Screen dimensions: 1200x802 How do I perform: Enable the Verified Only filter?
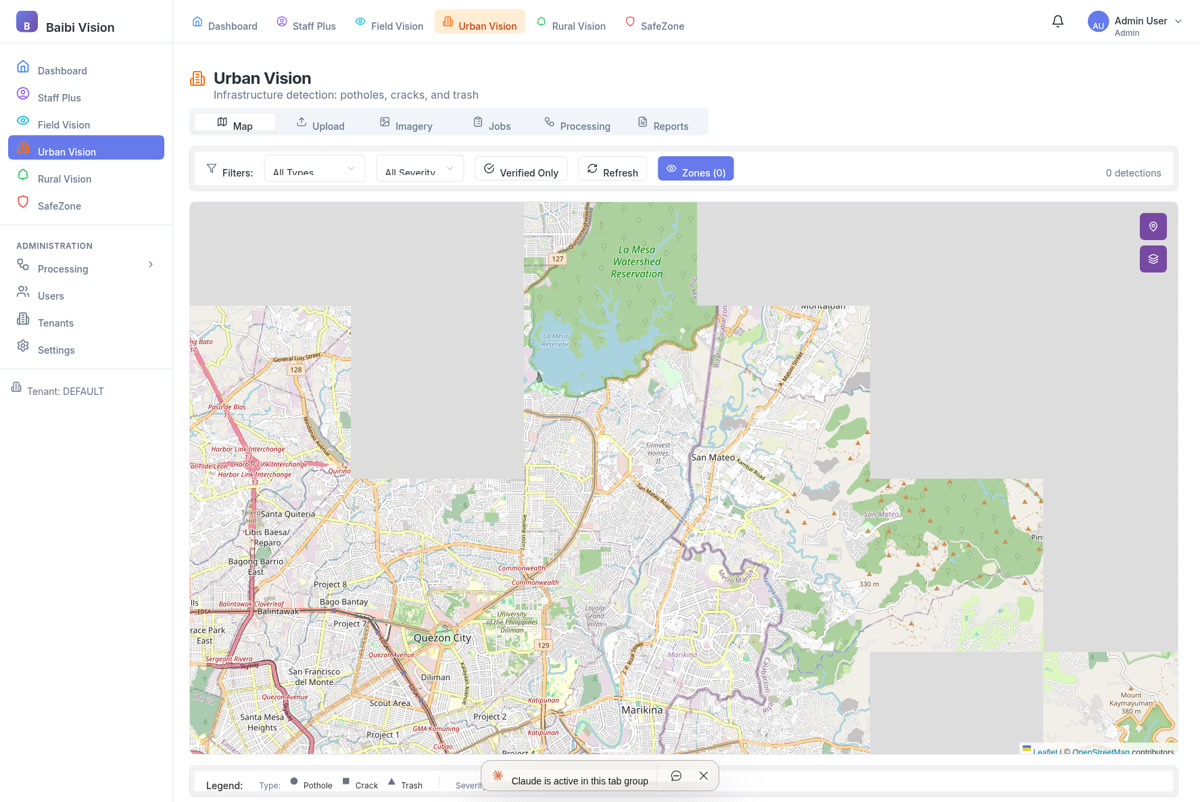(x=520, y=171)
